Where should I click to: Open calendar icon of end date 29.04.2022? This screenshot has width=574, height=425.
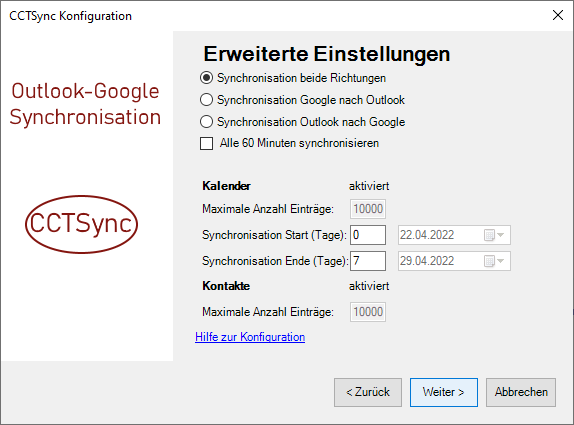coord(489,261)
